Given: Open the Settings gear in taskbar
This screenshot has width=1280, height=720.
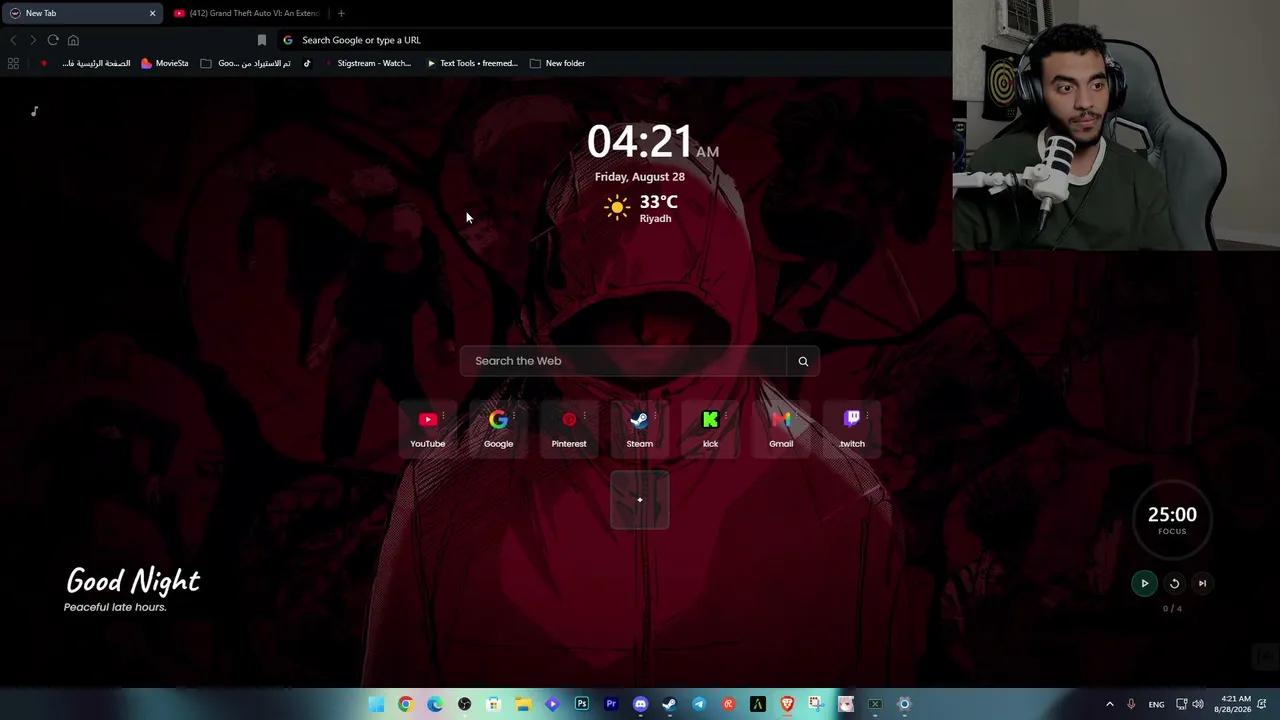Looking at the screenshot, I should [x=904, y=704].
